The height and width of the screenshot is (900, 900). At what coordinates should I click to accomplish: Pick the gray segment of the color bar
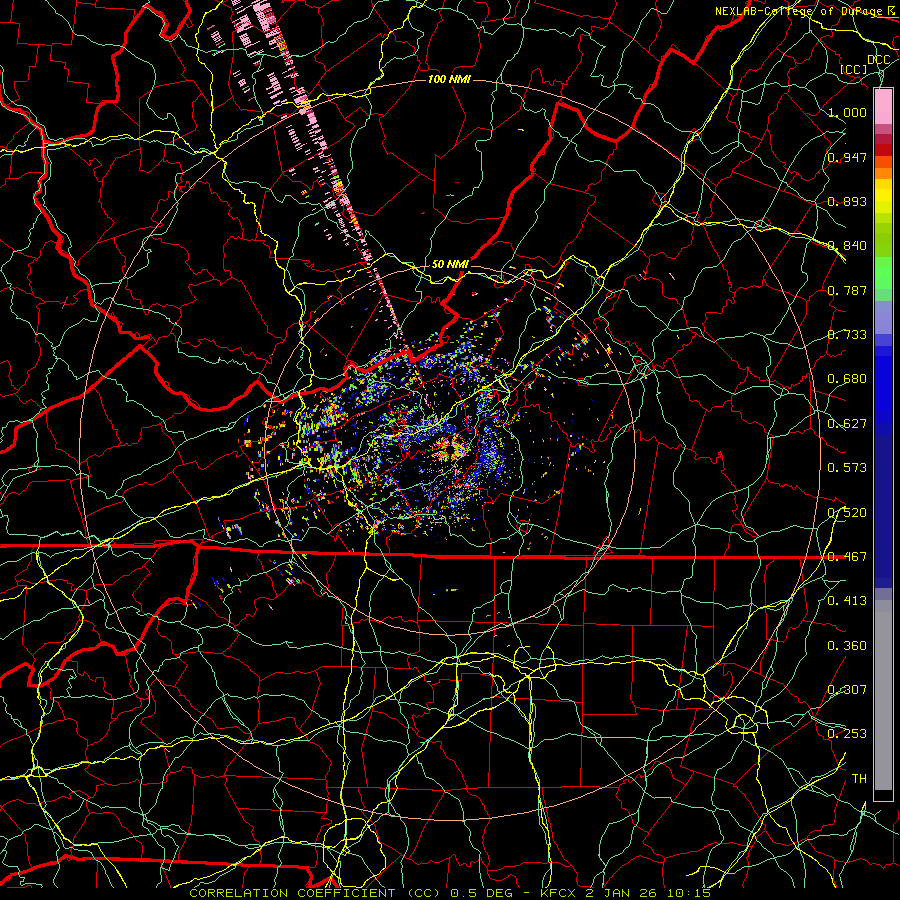pyautogui.click(x=883, y=695)
